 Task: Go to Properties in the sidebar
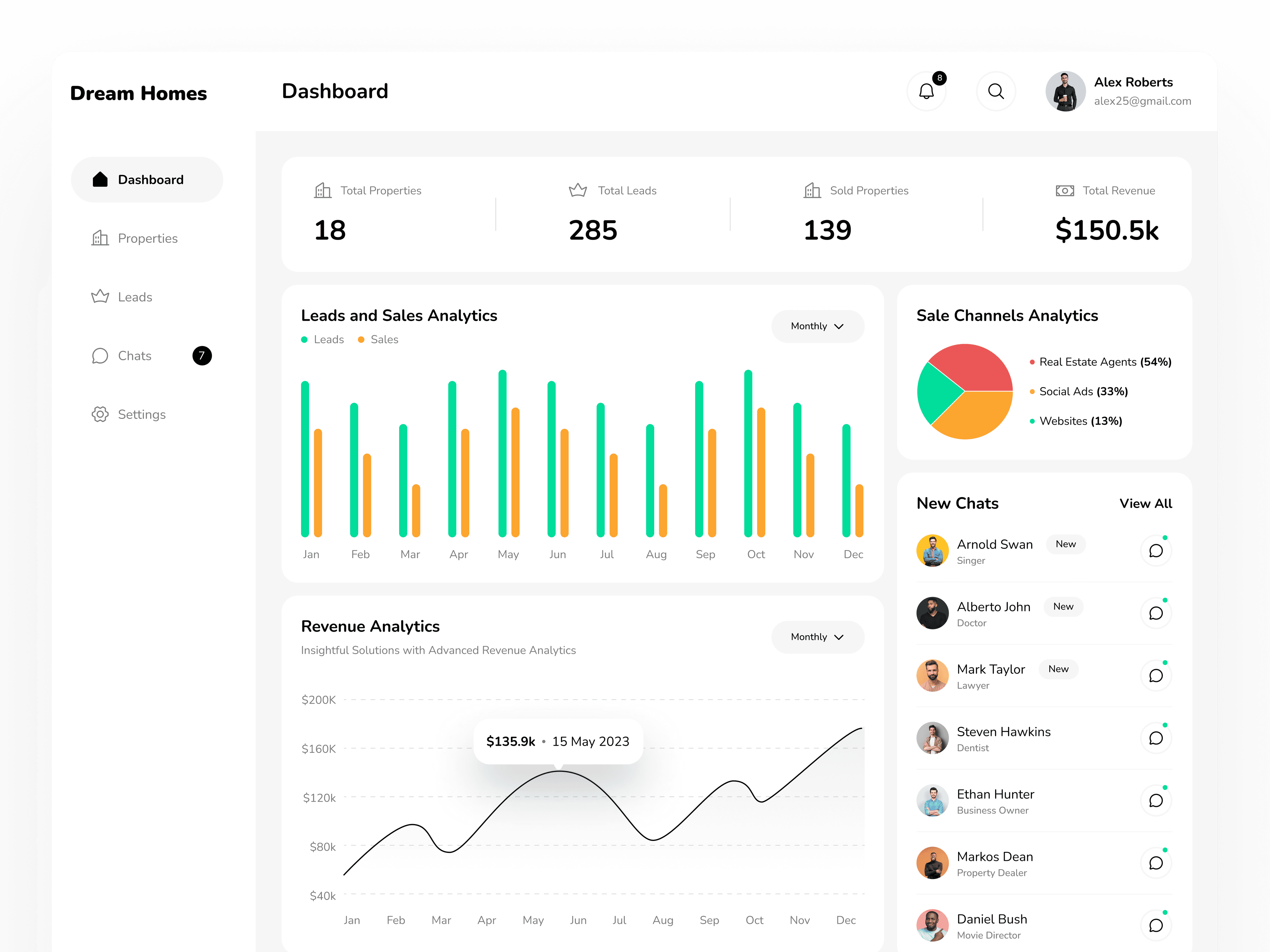click(x=147, y=238)
